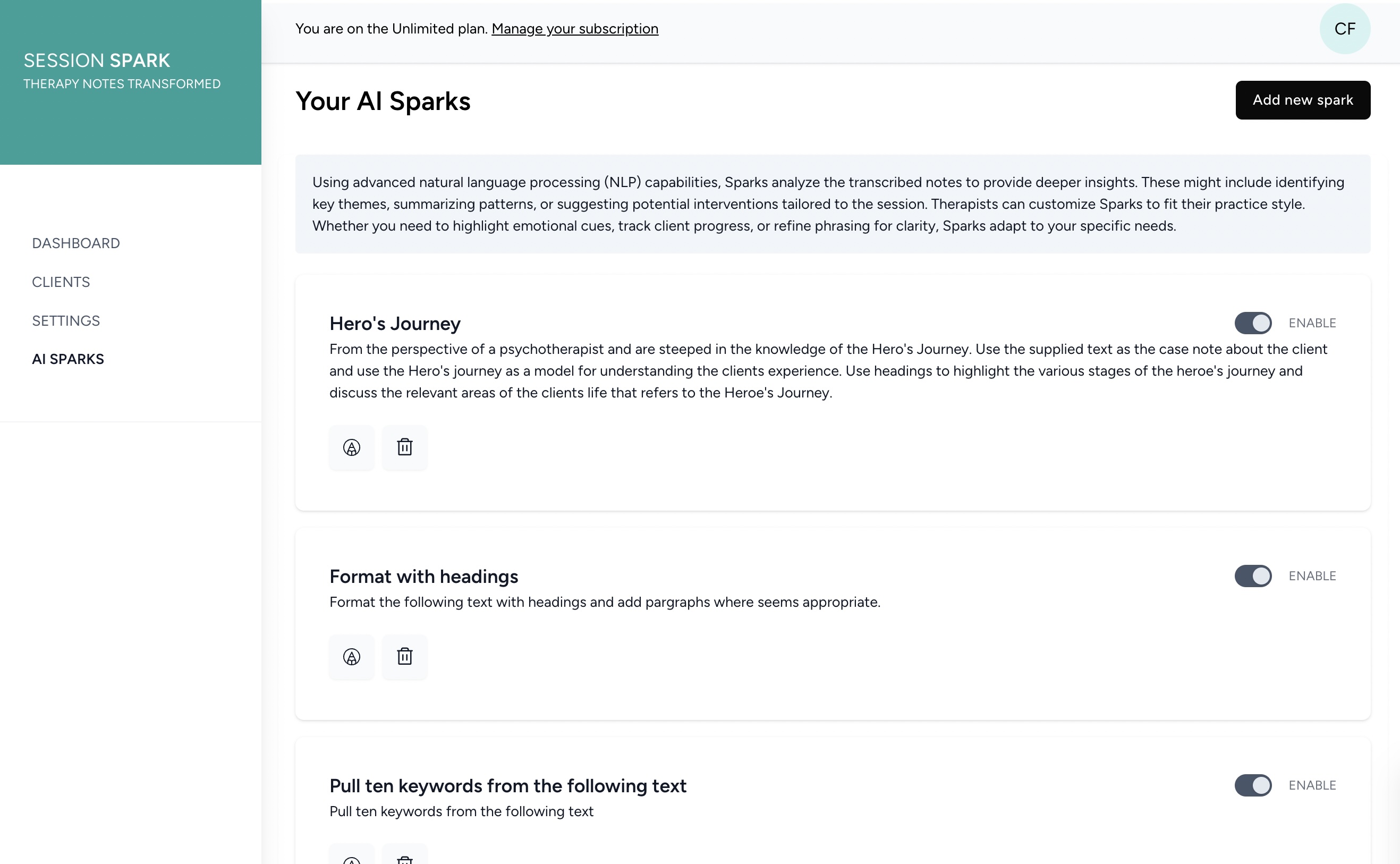Click the Hero's Journey title
Viewport: 1400px width, 864px height.
coord(395,324)
